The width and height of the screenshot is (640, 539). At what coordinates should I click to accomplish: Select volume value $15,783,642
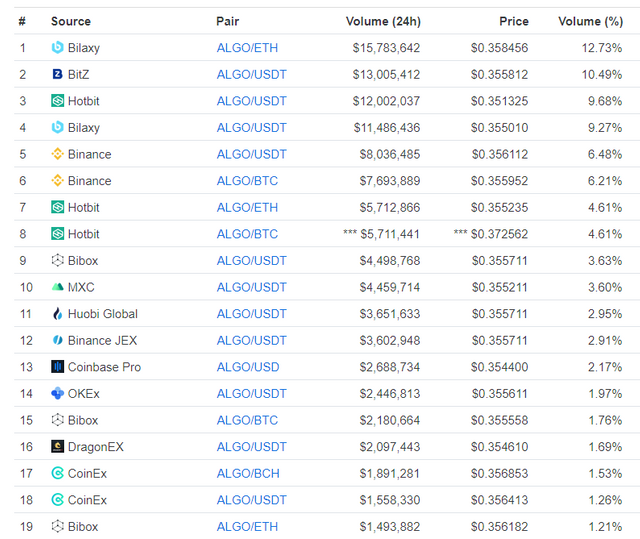pos(386,48)
